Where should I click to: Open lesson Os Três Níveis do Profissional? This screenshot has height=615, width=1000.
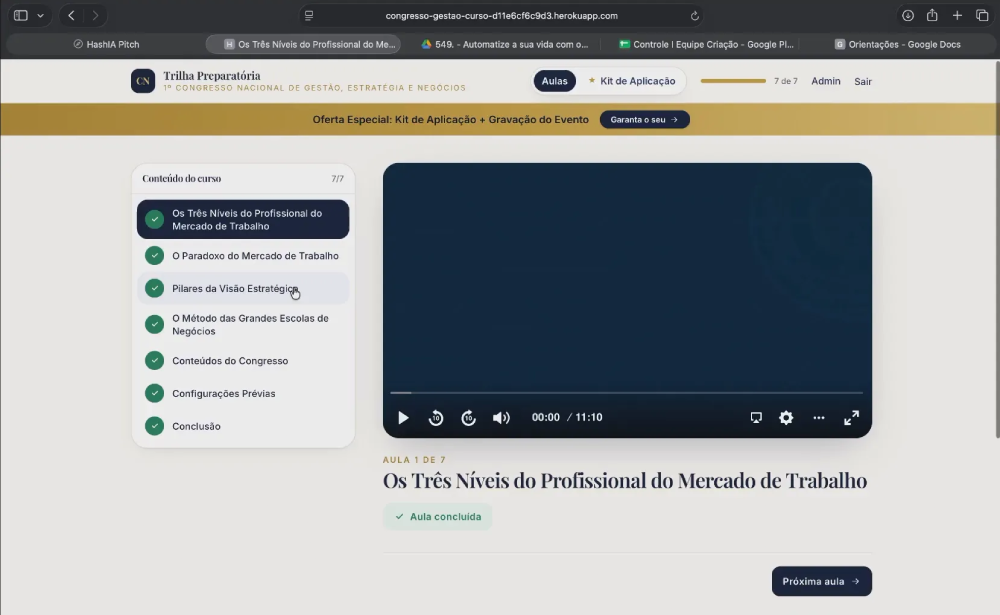pyautogui.click(x=243, y=219)
